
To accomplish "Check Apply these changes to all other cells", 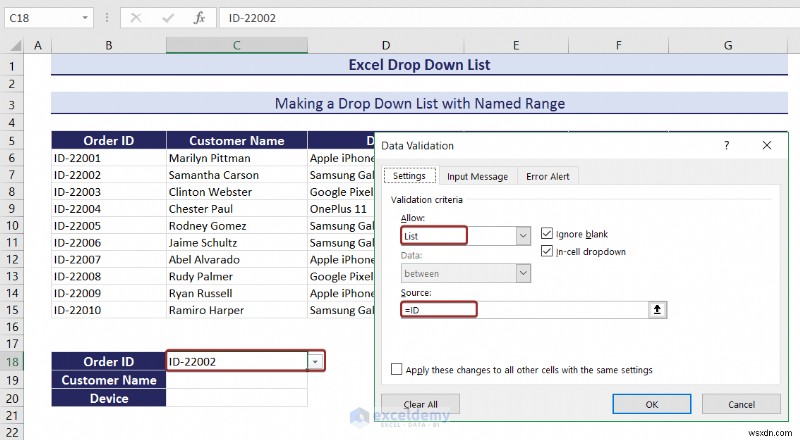I will point(396,369).
